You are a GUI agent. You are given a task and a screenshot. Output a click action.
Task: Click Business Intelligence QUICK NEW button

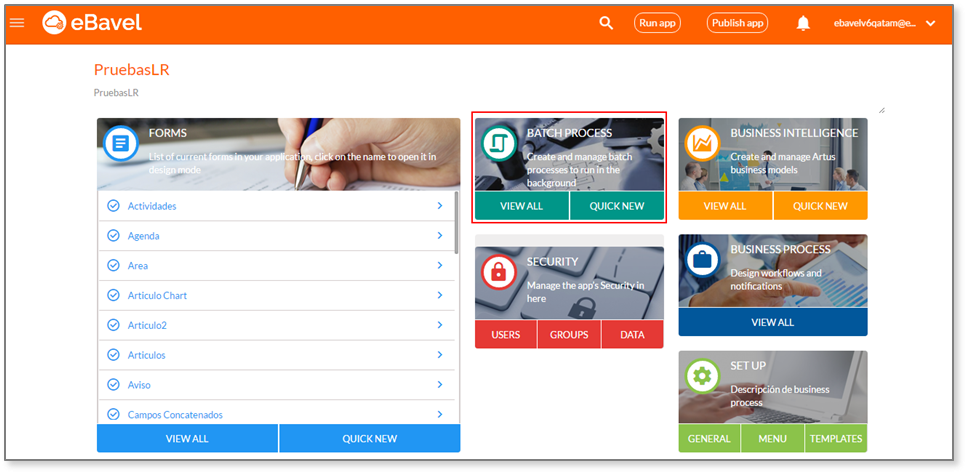click(x=820, y=206)
